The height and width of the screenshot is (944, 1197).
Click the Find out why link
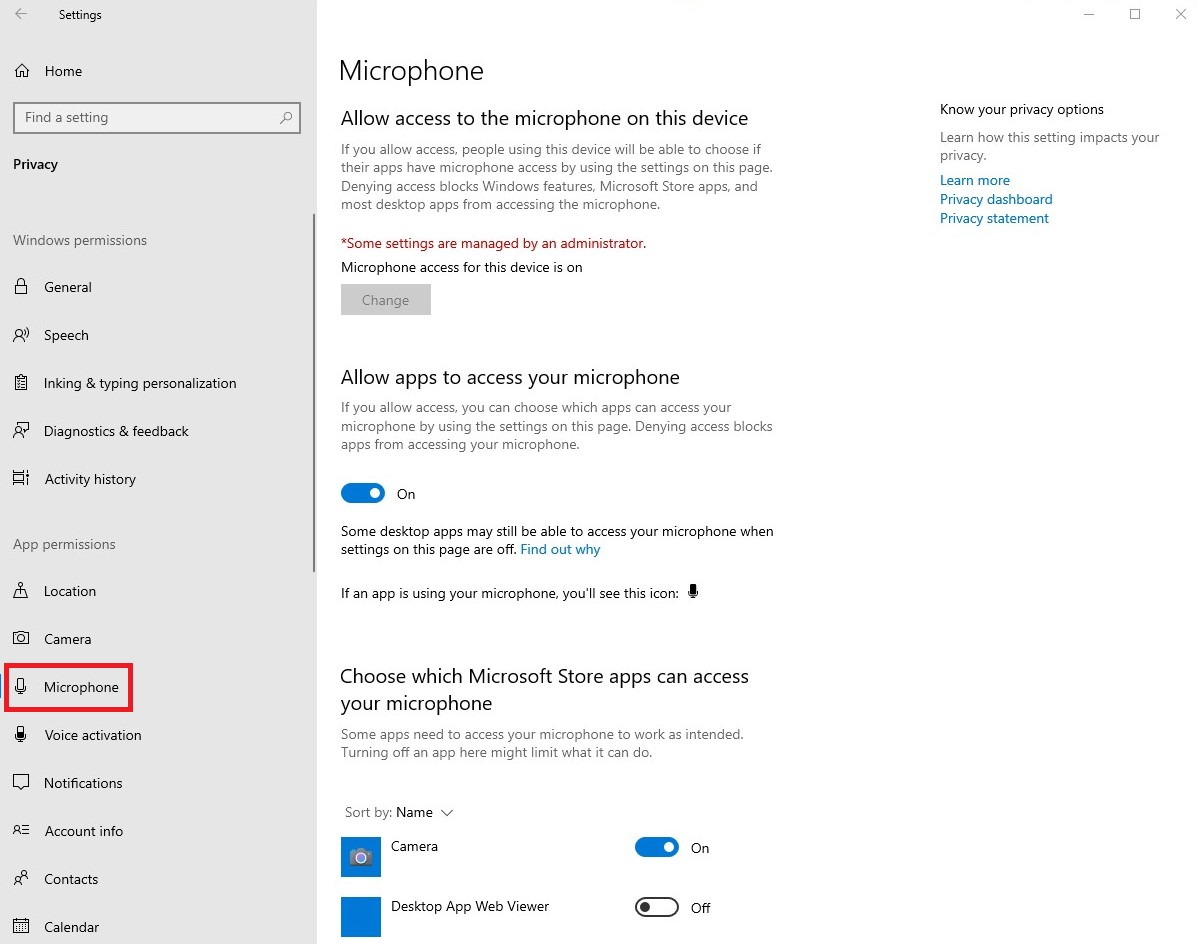pos(560,549)
